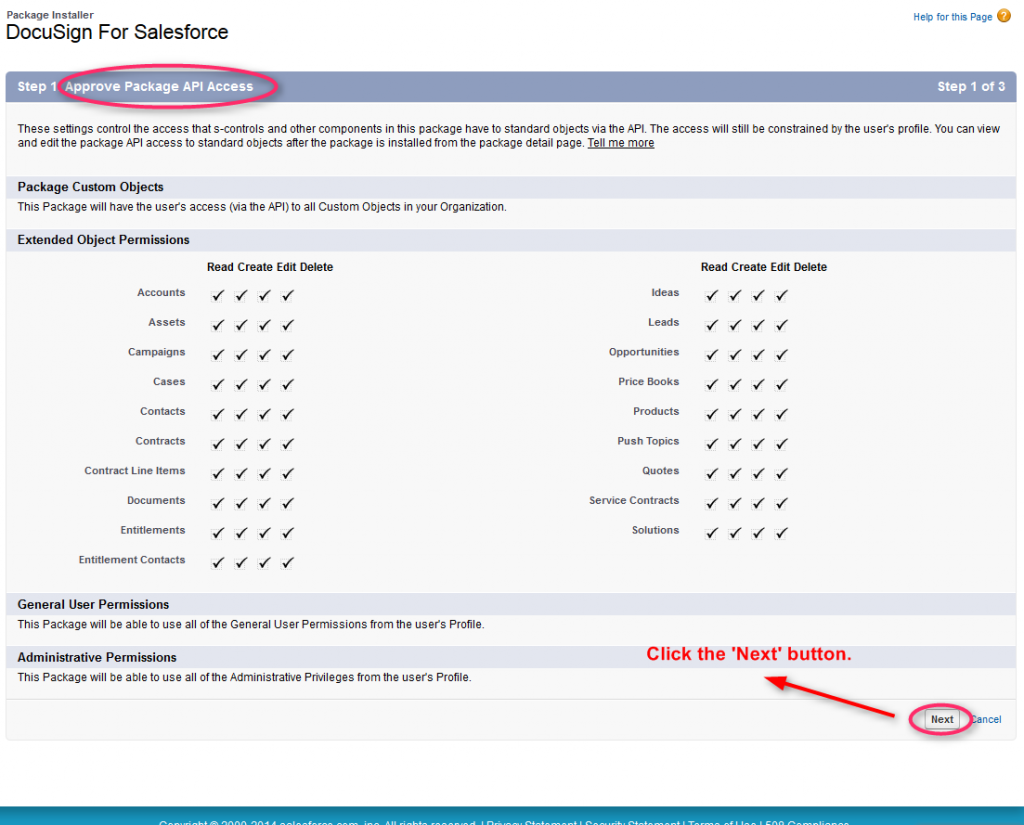Screen dimensions: 1024x825
Task: Click the Documents Read checkmark
Action: [217, 504]
